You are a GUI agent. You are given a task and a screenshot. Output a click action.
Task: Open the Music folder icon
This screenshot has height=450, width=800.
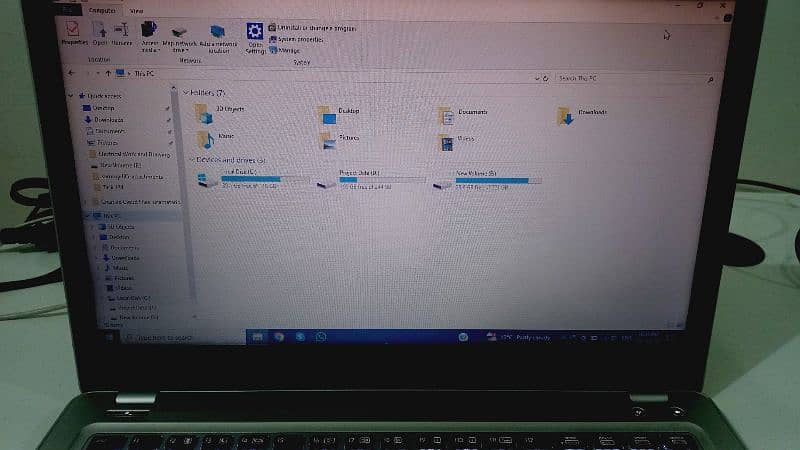click(205, 138)
